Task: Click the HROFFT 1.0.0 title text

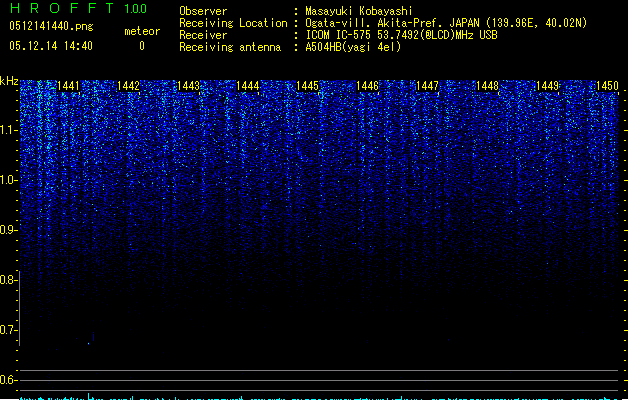Action: pyautogui.click(x=79, y=8)
